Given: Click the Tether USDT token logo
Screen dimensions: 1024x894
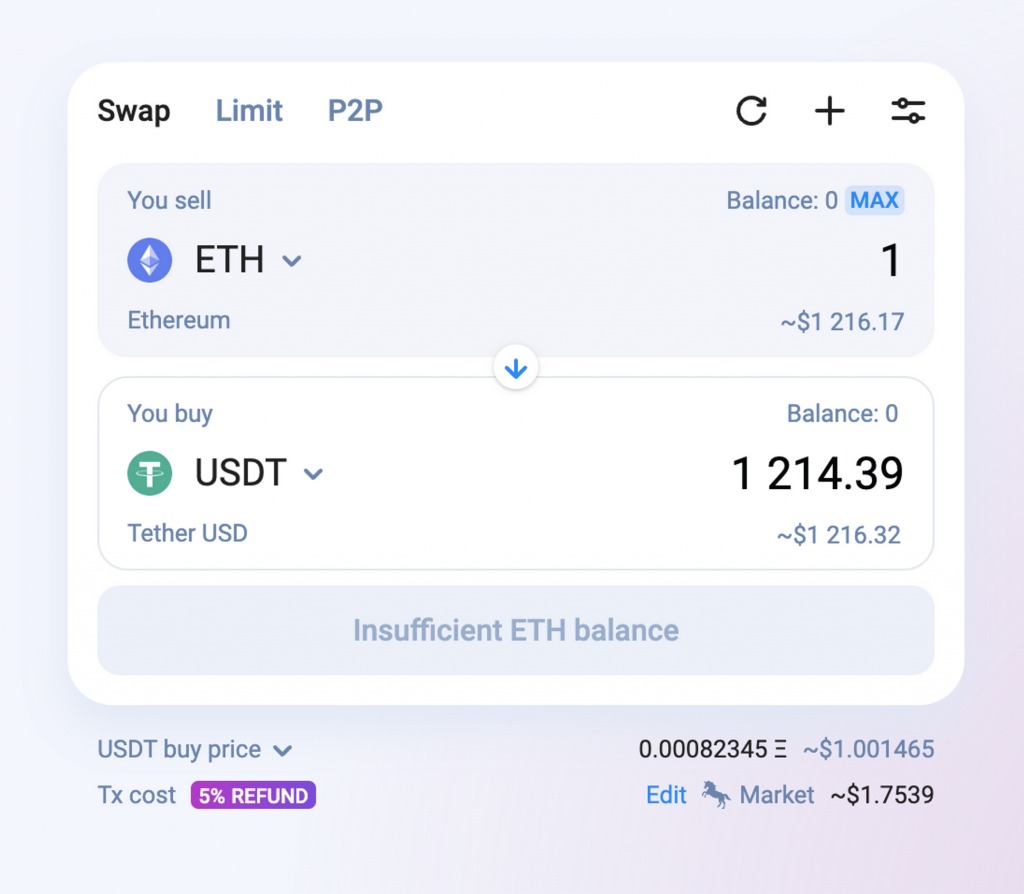Looking at the screenshot, I should [150, 473].
